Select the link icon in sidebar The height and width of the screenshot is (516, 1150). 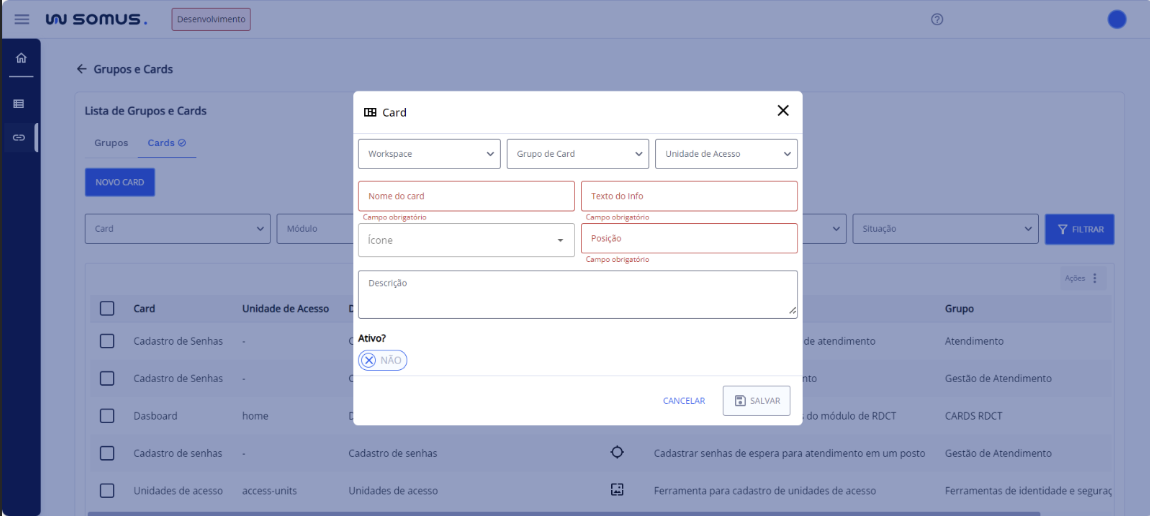click(x=19, y=137)
